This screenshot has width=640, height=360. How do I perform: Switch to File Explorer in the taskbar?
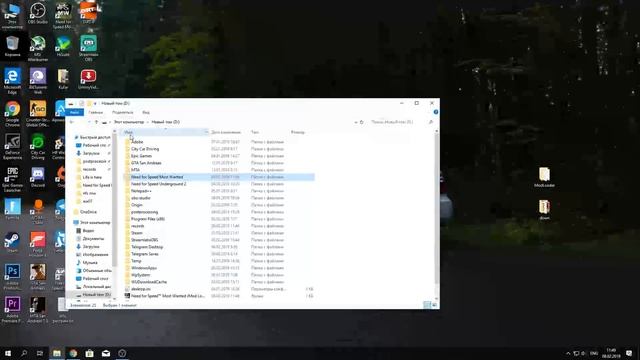click(57, 353)
